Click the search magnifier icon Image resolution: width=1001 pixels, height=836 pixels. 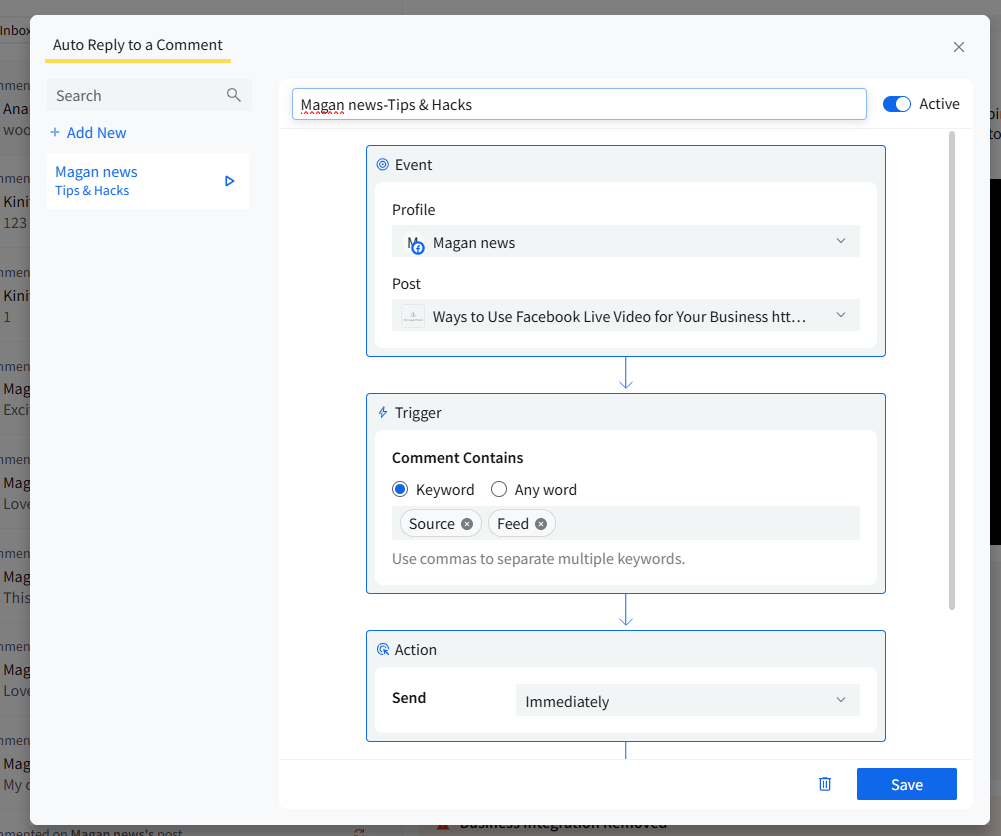click(234, 95)
